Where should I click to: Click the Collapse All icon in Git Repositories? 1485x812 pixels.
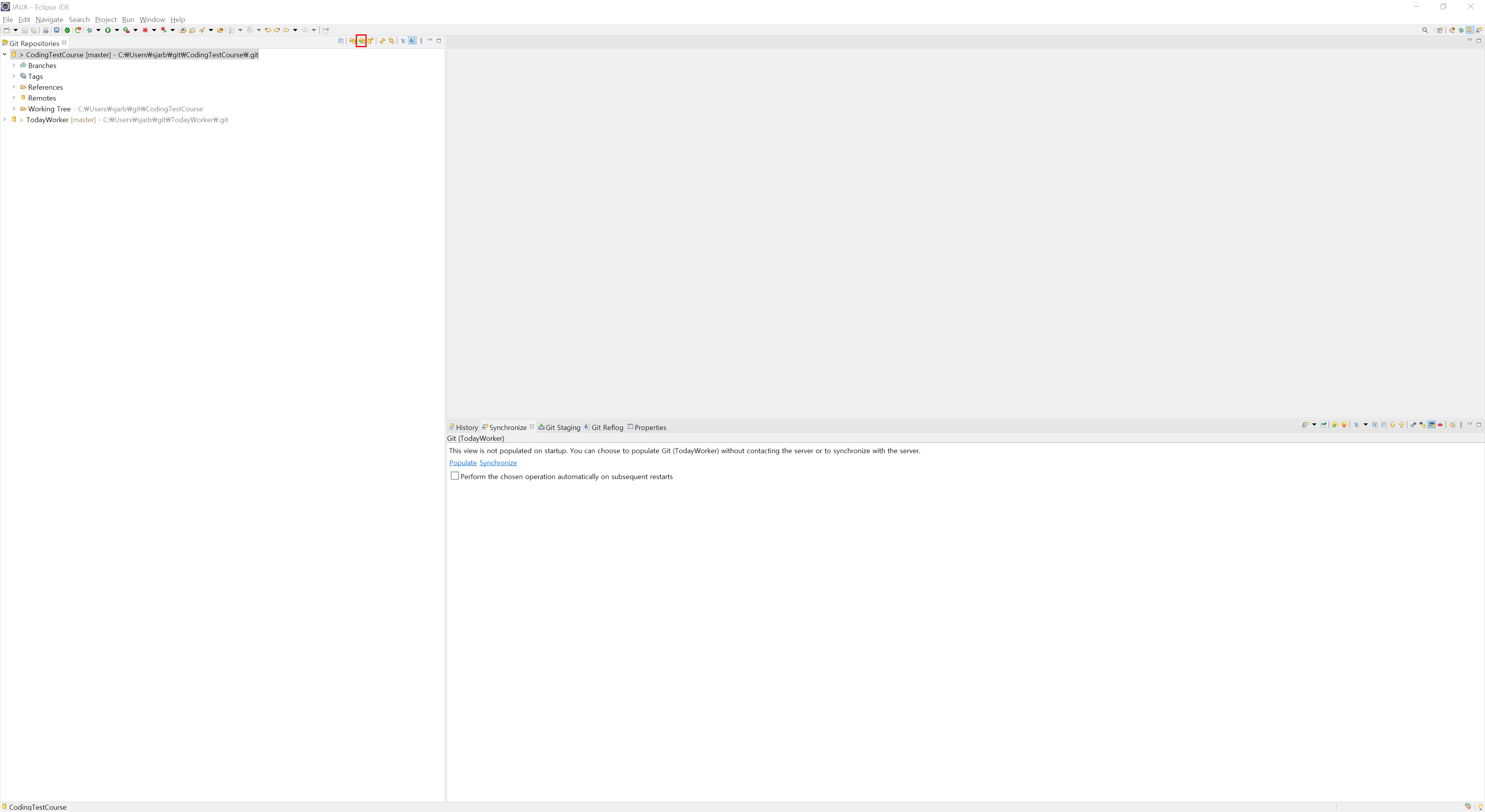pos(341,41)
